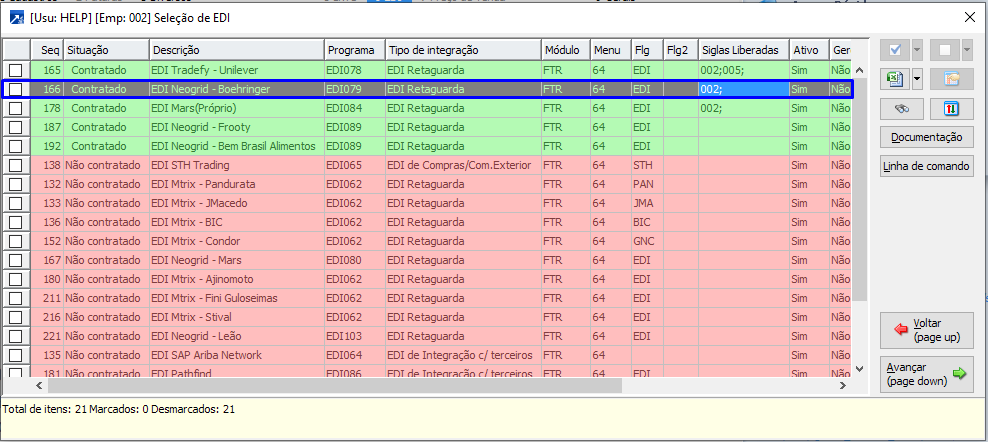The width and height of the screenshot is (988, 442).
Task: Open search with the binoculars icon
Action: (x=902, y=108)
